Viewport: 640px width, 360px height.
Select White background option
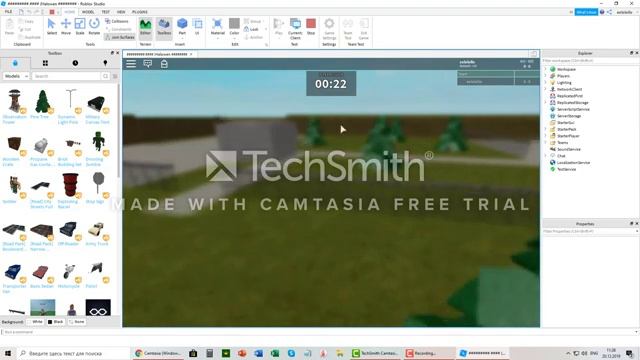(35, 322)
